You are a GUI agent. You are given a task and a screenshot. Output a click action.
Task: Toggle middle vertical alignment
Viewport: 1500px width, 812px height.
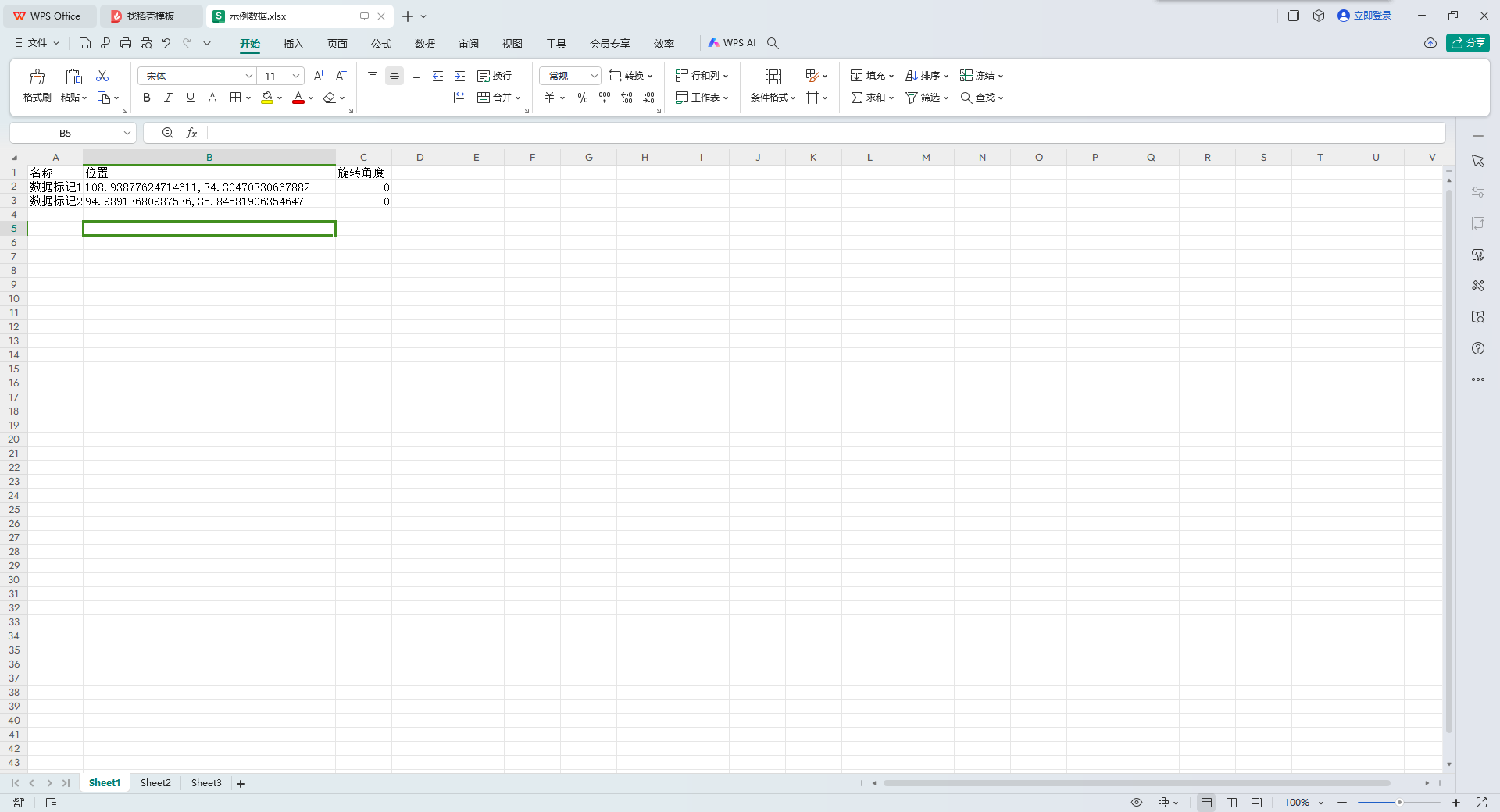click(x=395, y=76)
